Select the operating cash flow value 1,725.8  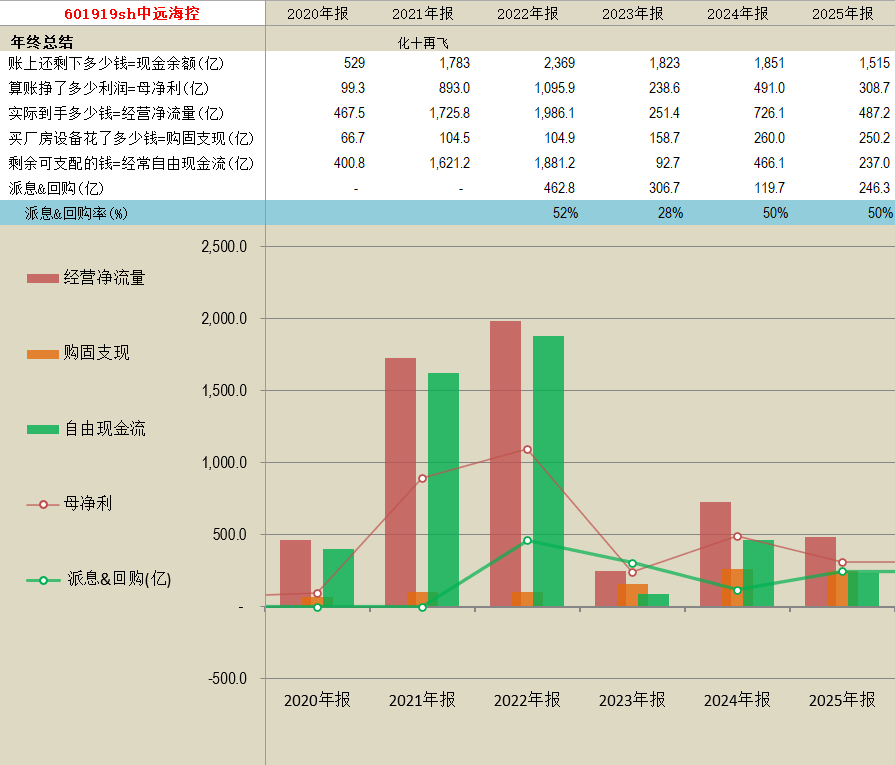[x=450, y=113]
